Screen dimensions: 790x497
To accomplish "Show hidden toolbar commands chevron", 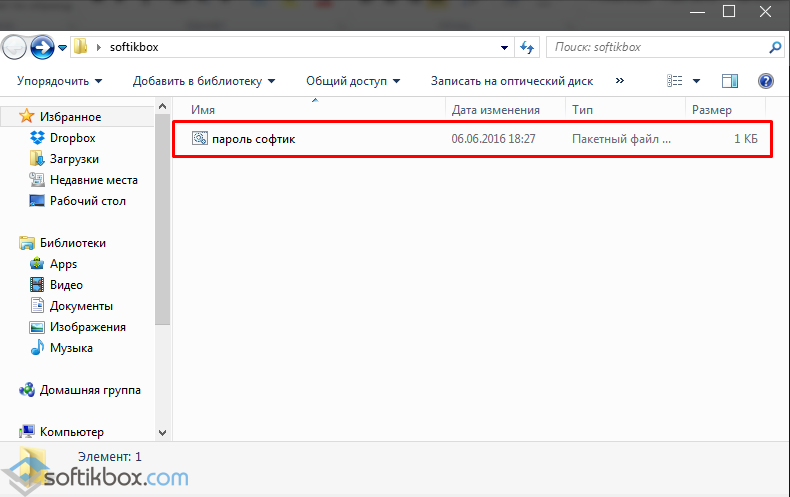I will coord(620,81).
